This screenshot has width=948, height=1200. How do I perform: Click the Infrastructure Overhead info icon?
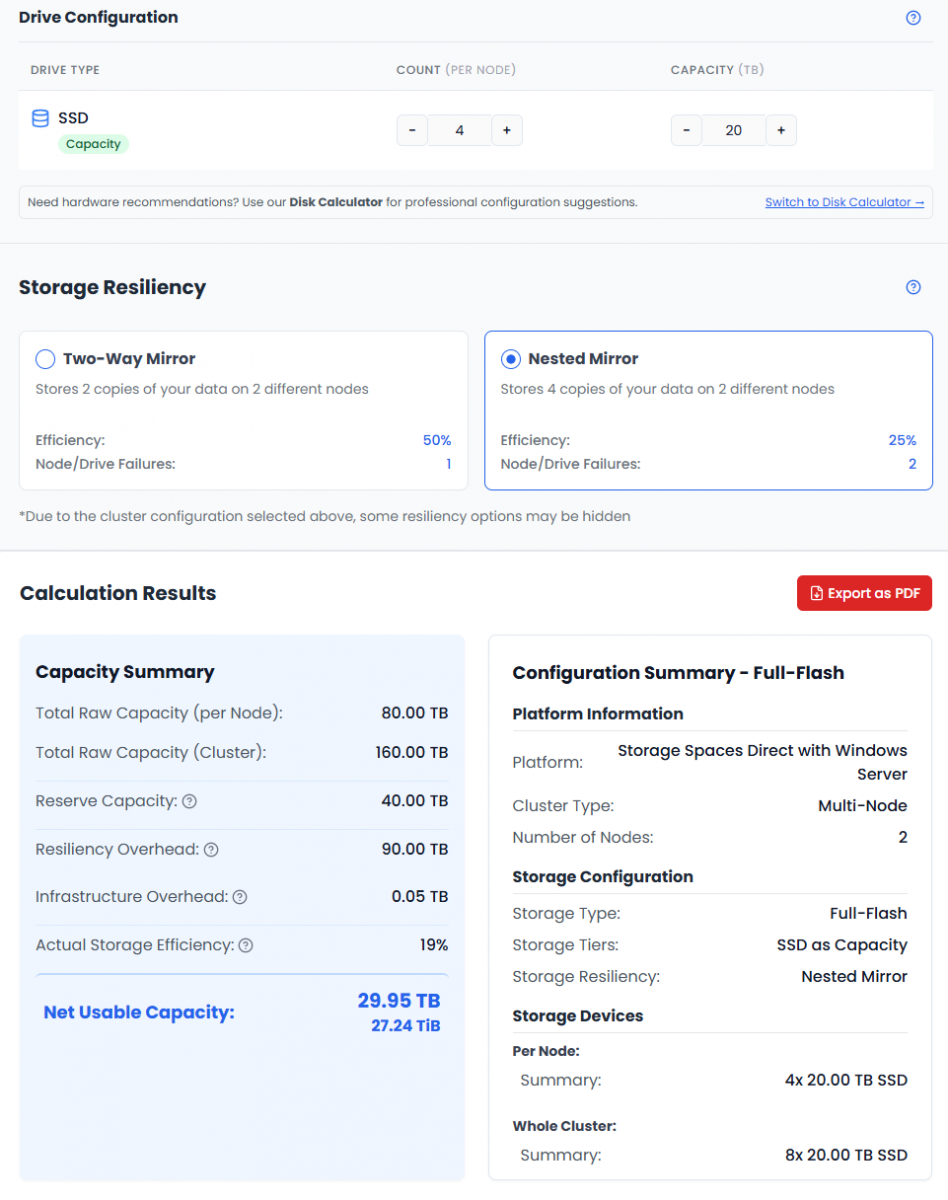click(240, 897)
